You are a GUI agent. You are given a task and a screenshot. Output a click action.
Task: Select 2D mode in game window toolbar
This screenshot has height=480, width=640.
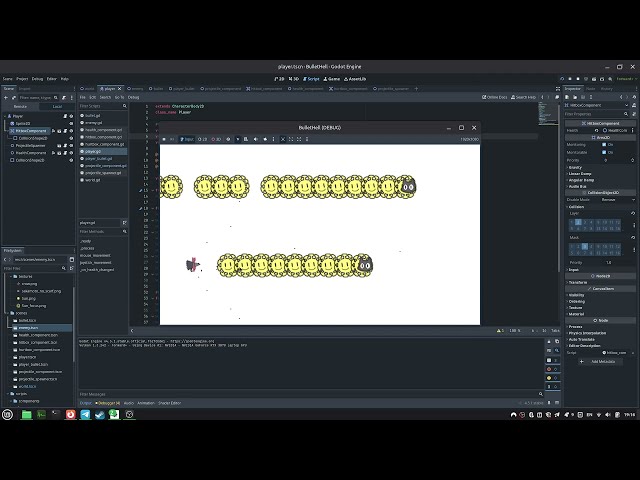pos(203,139)
